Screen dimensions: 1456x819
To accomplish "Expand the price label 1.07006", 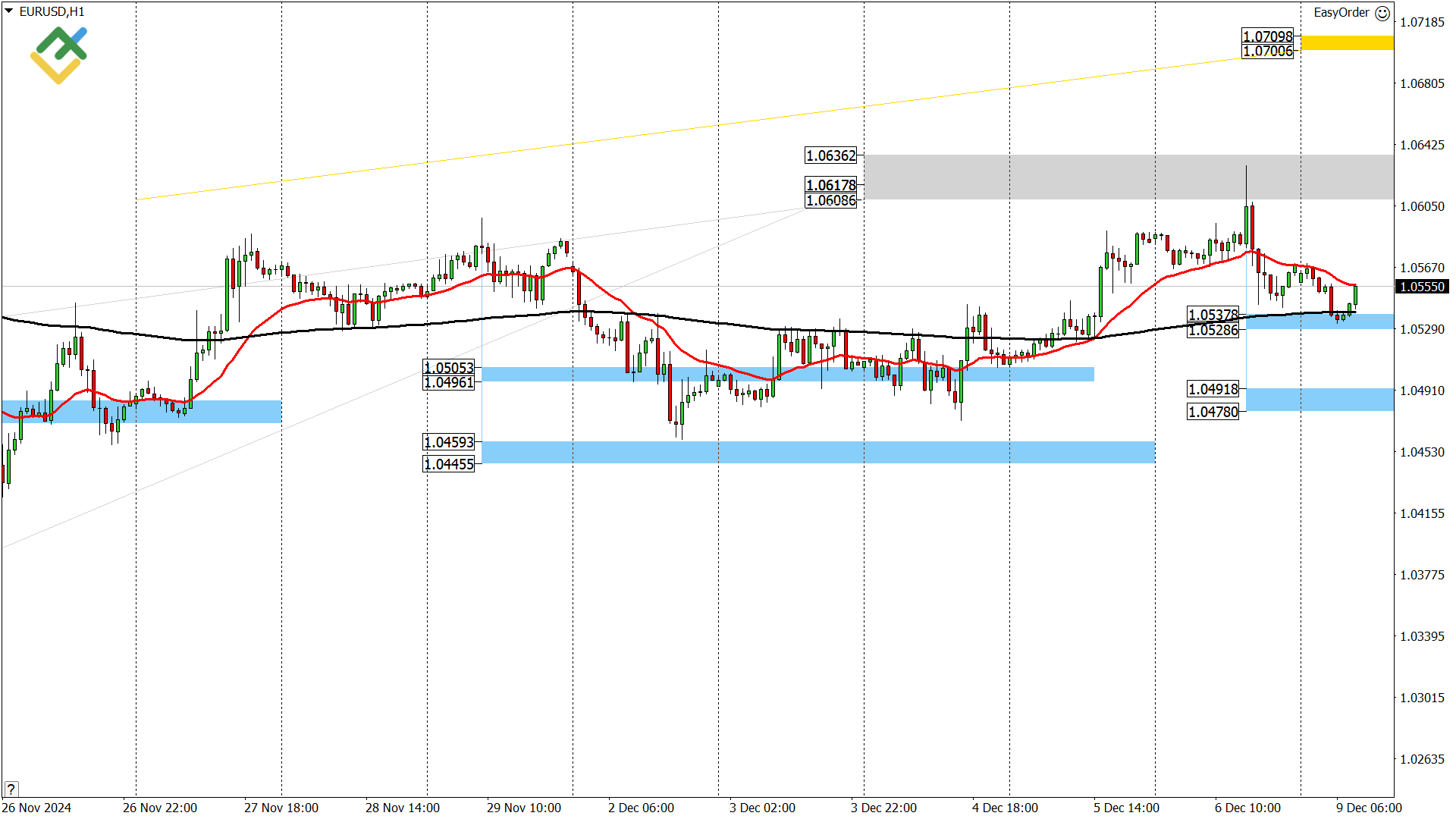I will pos(1266,49).
